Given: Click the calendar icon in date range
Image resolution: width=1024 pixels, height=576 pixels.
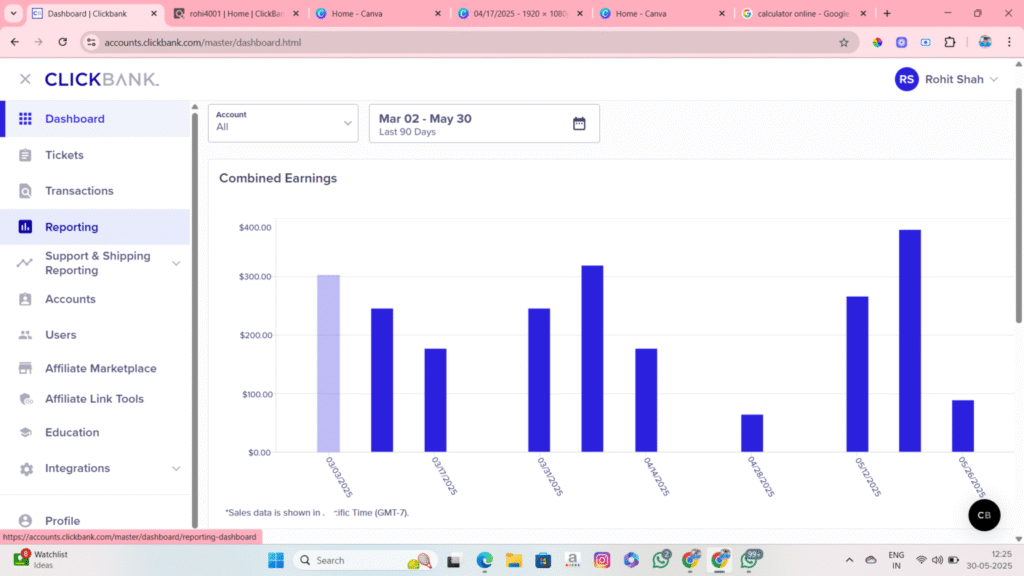Looking at the screenshot, I should (x=579, y=124).
